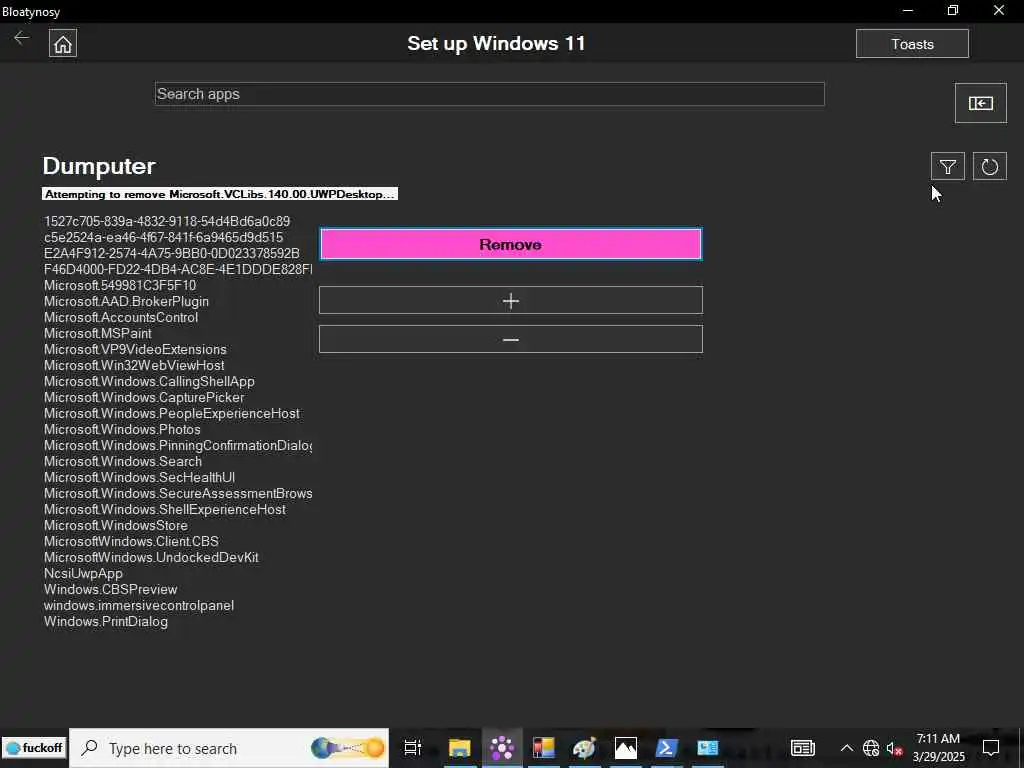The width and height of the screenshot is (1024, 768).
Task: Open Task View from taskbar
Action: tap(413, 748)
